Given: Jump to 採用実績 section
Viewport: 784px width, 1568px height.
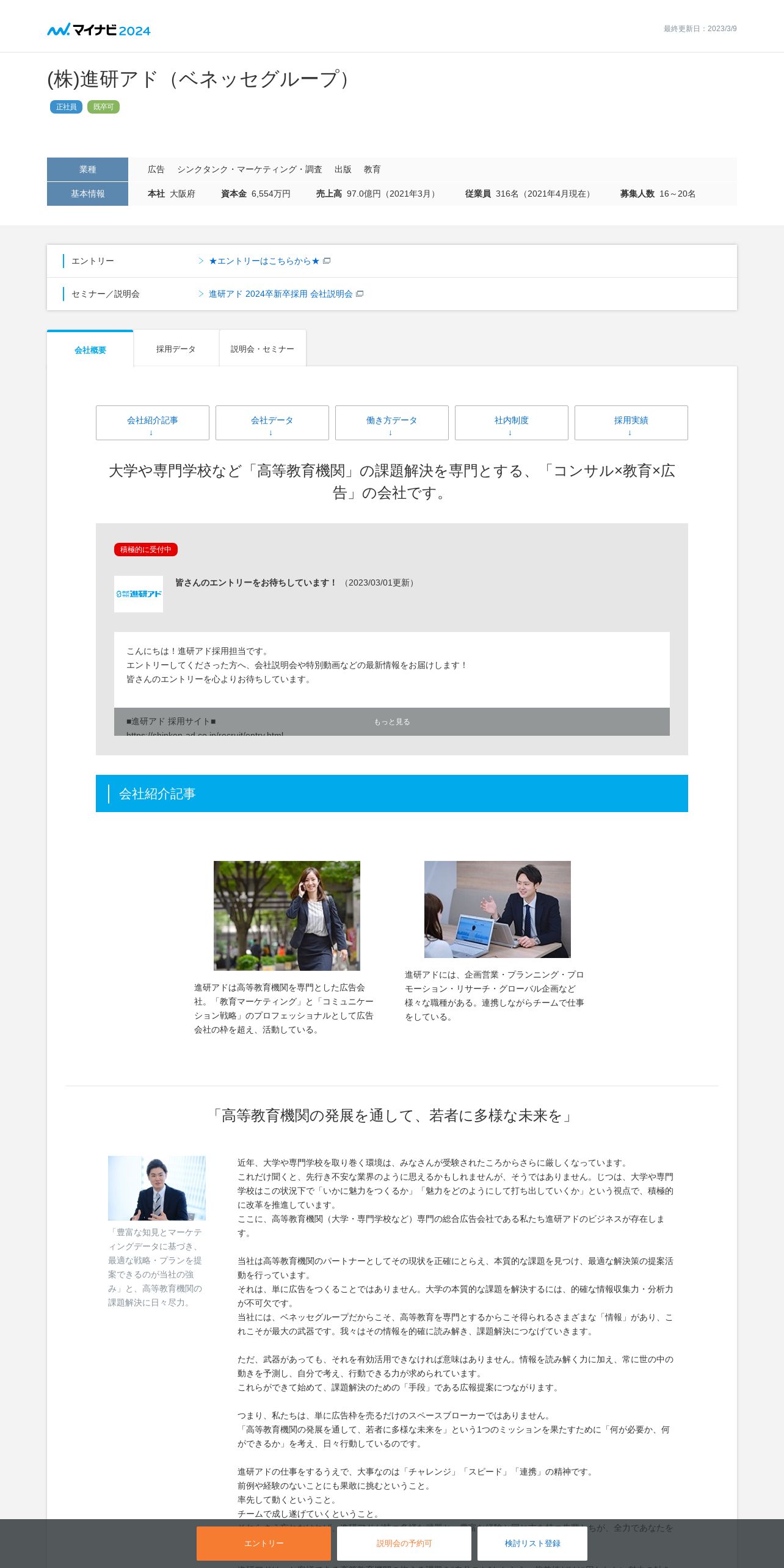Looking at the screenshot, I should (x=631, y=423).
